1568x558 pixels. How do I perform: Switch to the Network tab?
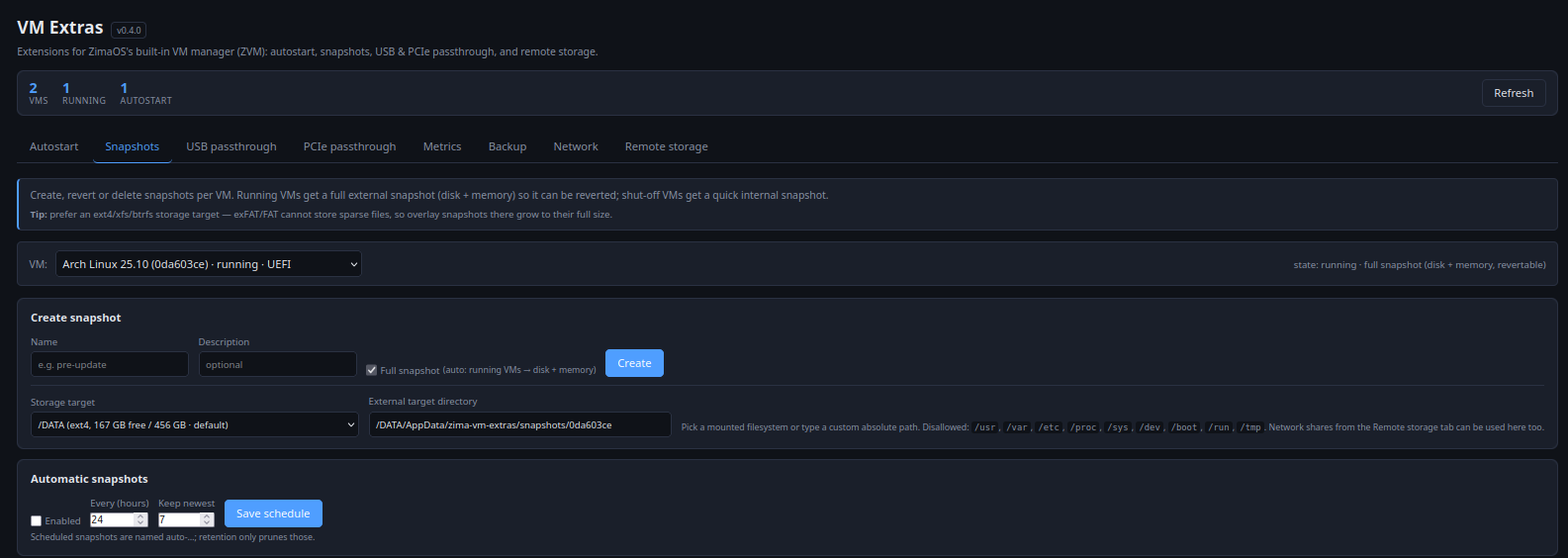click(576, 146)
